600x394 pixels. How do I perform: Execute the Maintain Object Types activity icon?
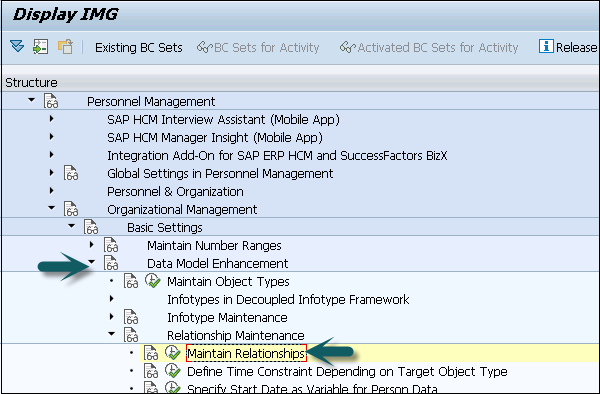153,281
